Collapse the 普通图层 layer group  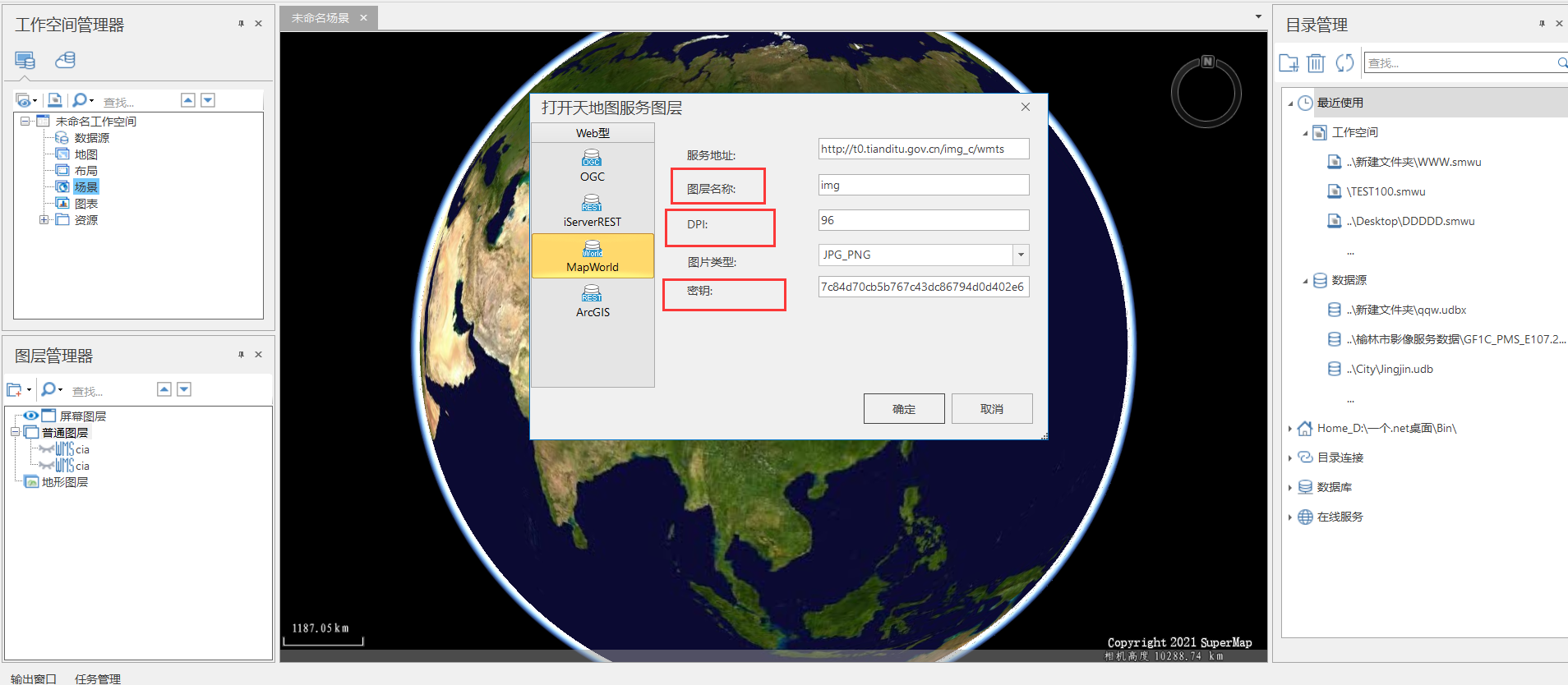15,432
